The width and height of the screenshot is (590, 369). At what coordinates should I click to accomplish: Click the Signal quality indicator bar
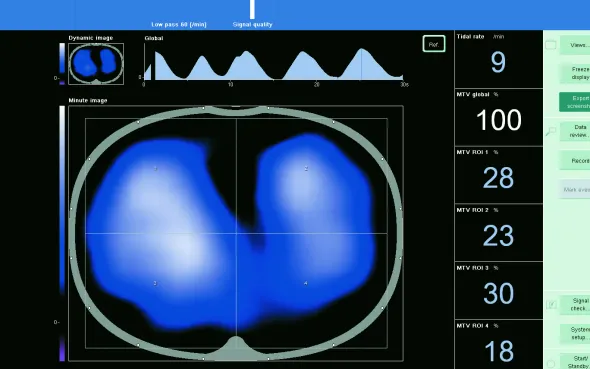tap(252, 9)
